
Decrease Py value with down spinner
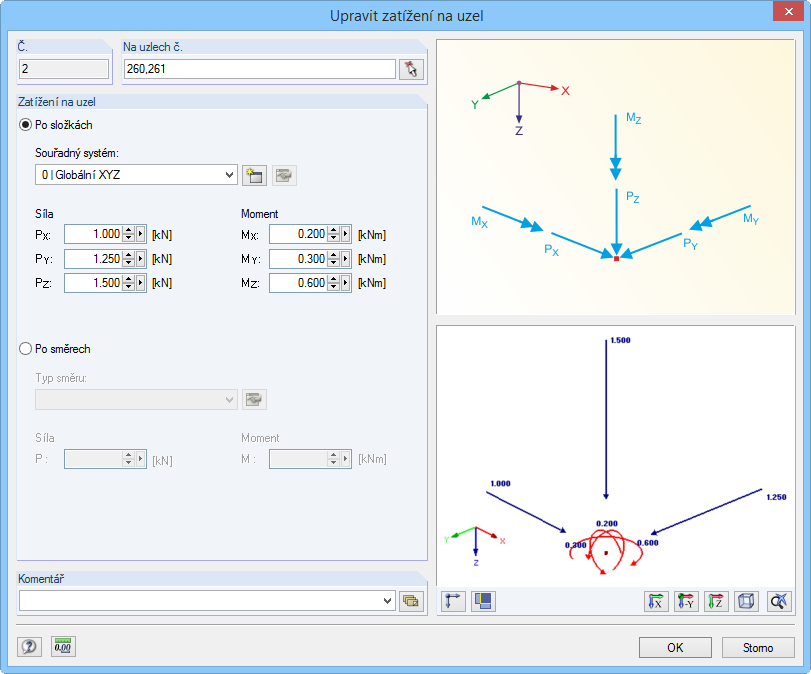128,263
